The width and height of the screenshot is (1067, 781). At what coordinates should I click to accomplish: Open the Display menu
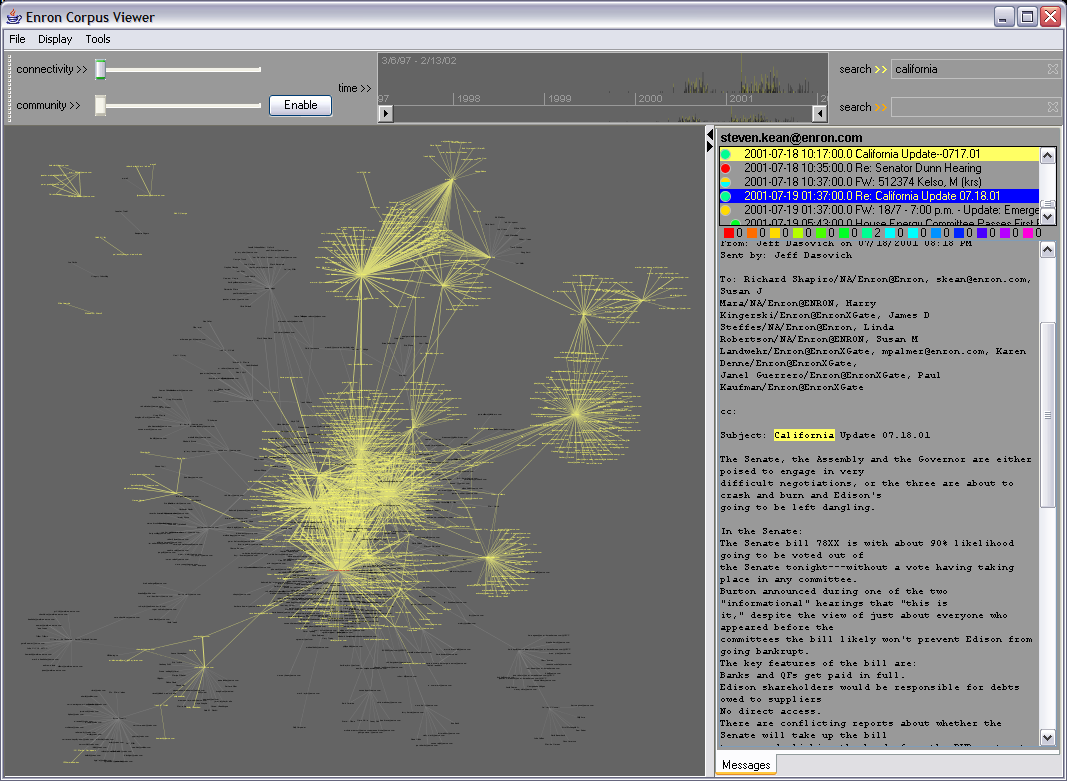tap(55, 39)
